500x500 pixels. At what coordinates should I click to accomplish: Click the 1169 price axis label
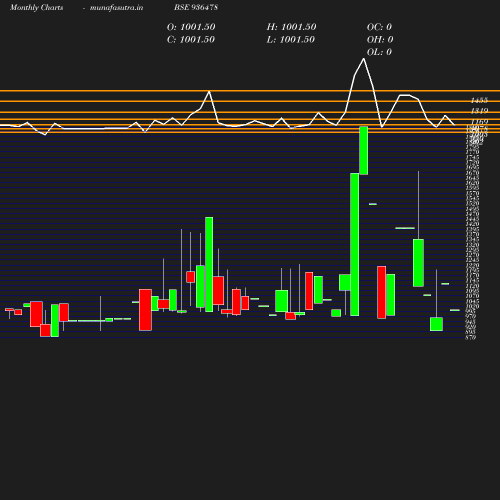(479, 121)
